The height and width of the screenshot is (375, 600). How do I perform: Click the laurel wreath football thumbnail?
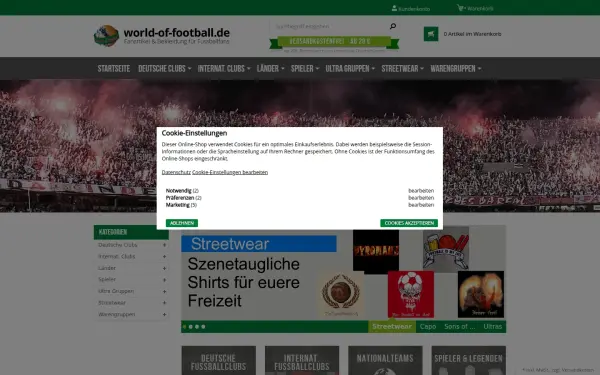(x=341, y=295)
